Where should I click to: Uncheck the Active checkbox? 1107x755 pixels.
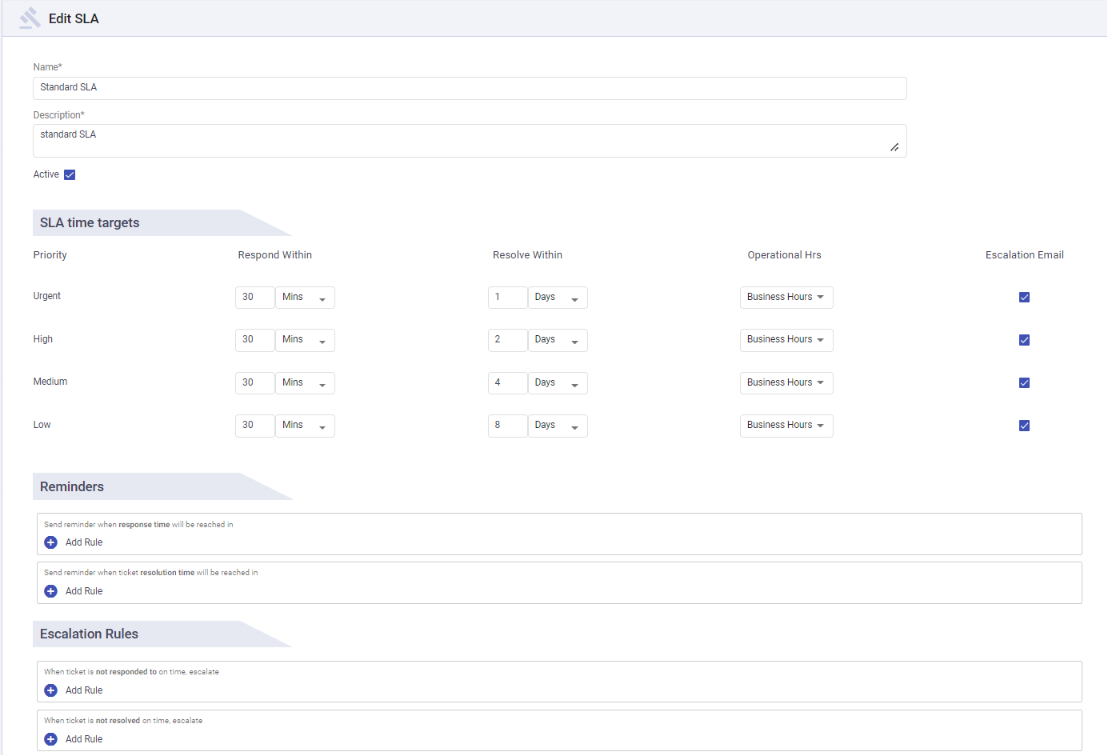click(70, 175)
